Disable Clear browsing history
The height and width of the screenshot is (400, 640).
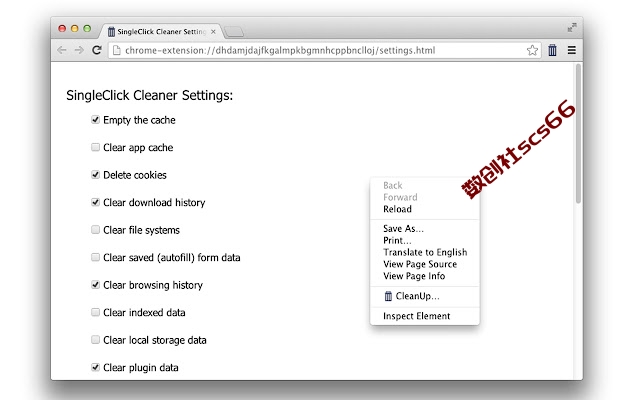pos(96,284)
